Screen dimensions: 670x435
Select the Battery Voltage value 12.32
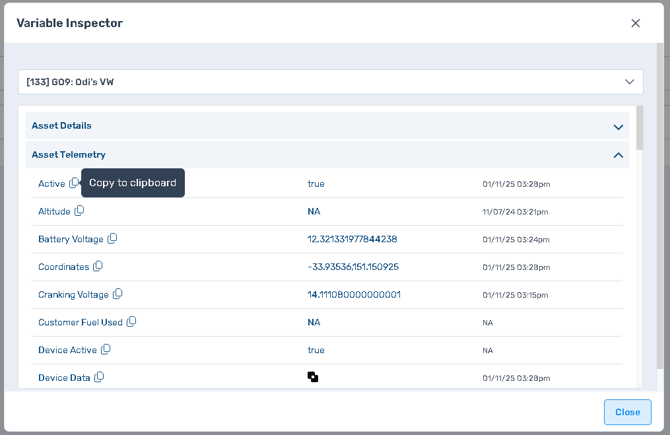click(x=352, y=239)
